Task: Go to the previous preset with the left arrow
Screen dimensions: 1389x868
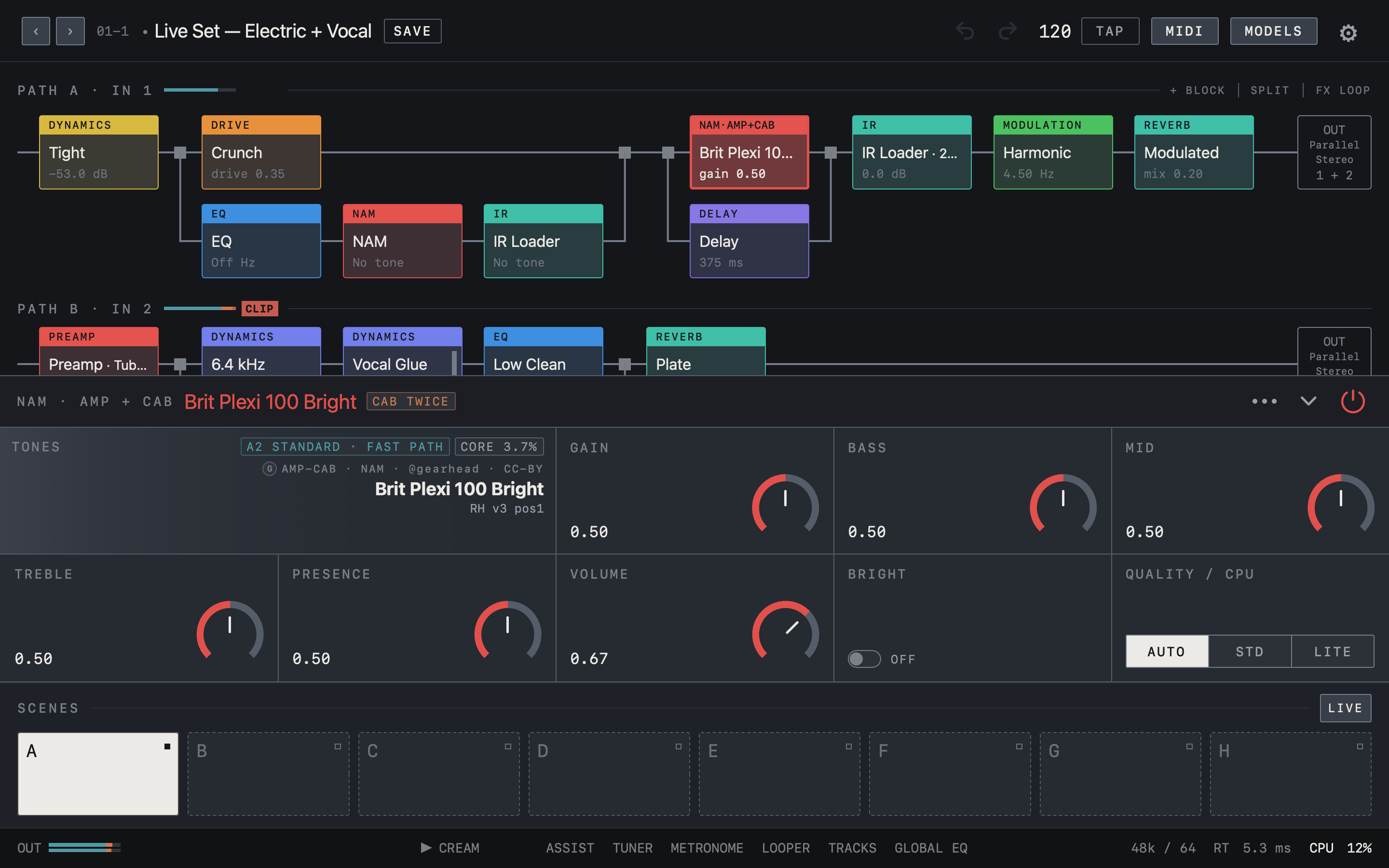Action: pos(36,31)
